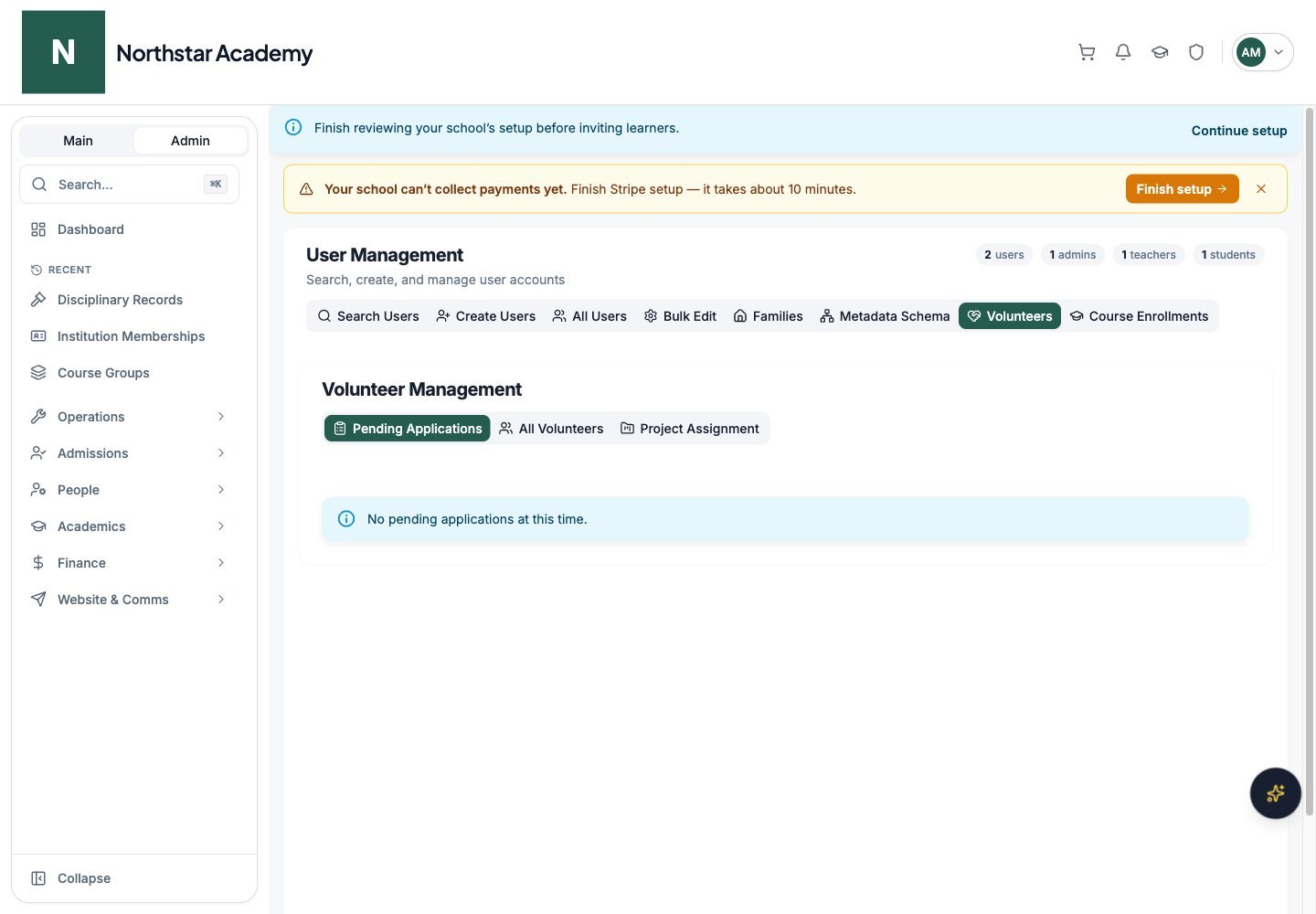Image resolution: width=1316 pixels, height=914 pixels.
Task: Click the 2 users count badge
Action: tap(1004, 255)
